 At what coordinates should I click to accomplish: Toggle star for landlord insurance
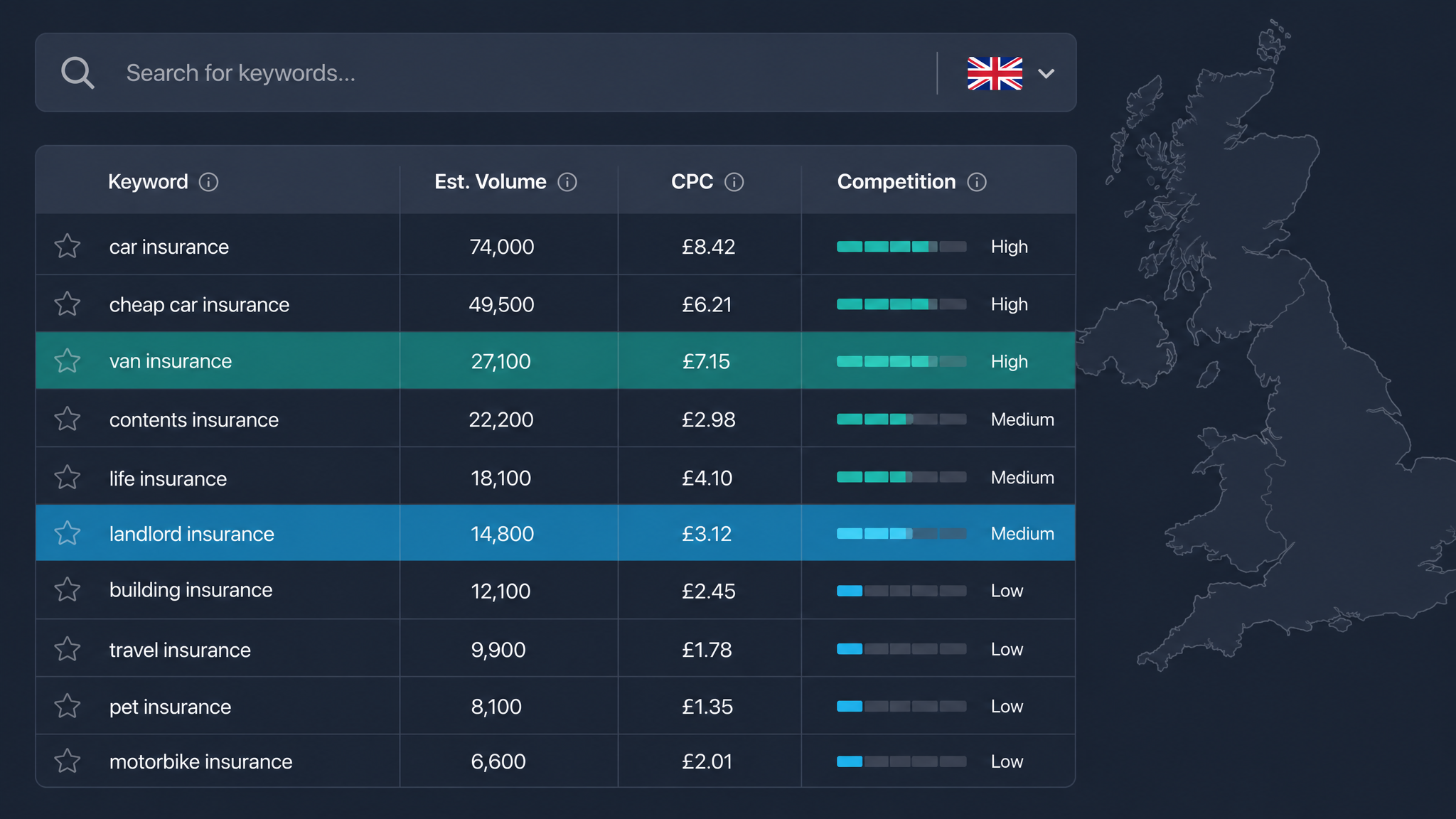(x=68, y=532)
